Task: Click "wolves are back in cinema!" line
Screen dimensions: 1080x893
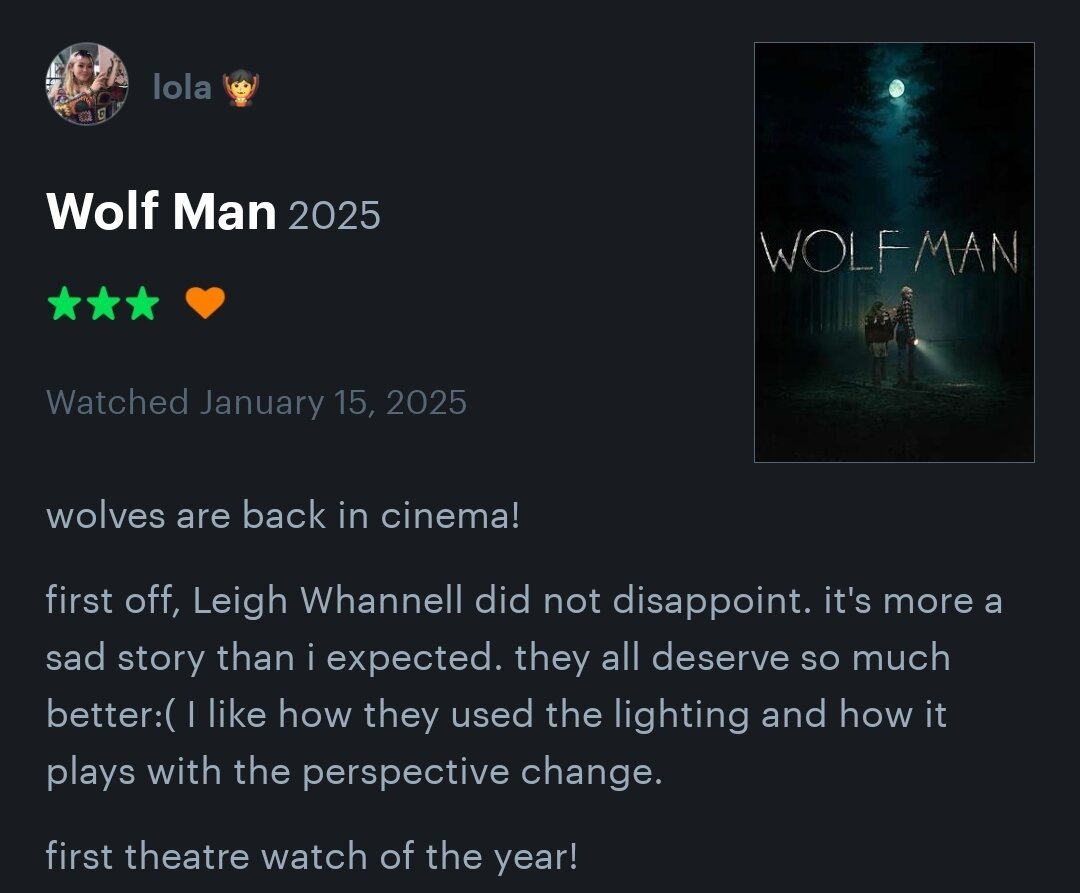Action: (283, 515)
